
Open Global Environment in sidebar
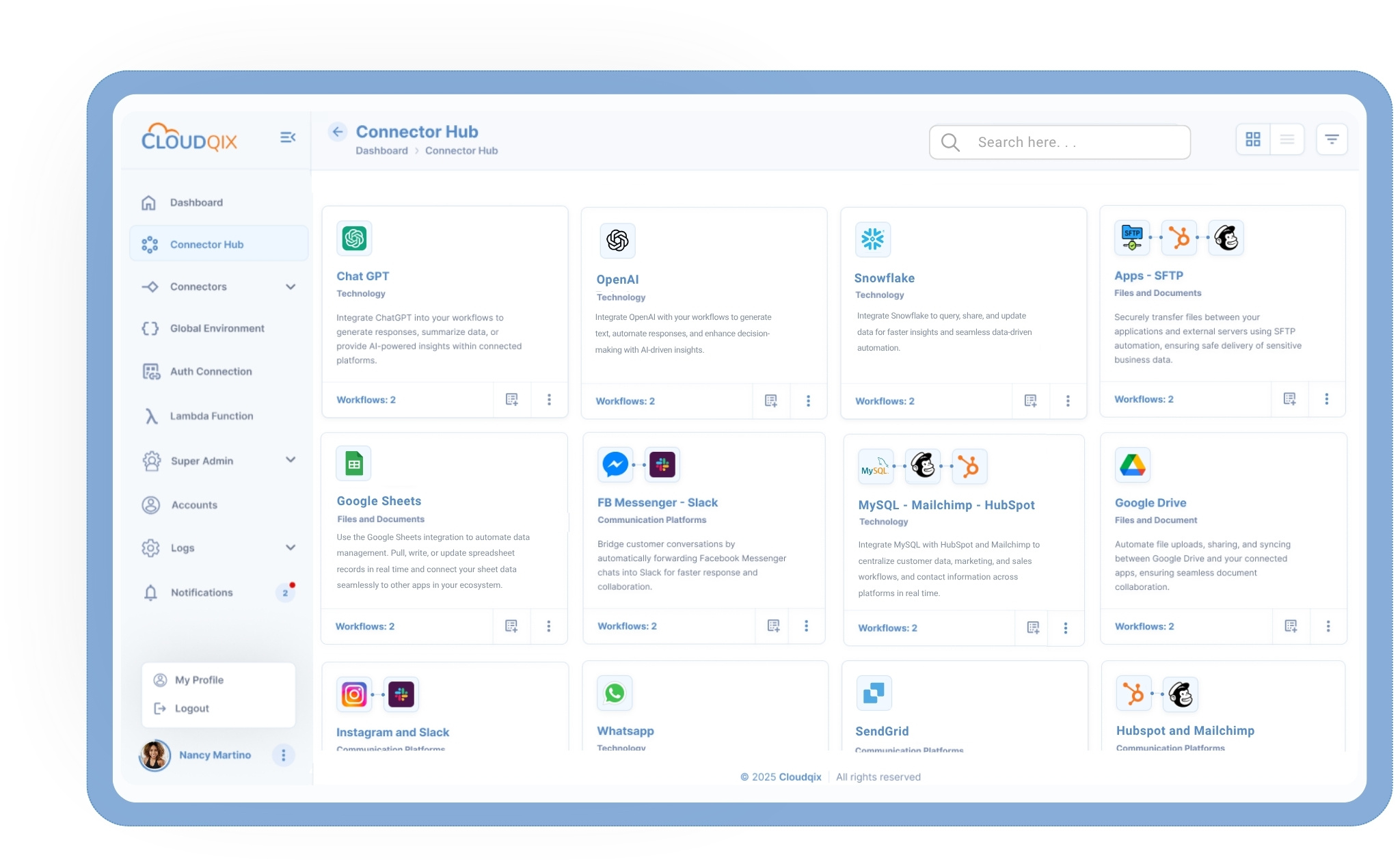217,328
